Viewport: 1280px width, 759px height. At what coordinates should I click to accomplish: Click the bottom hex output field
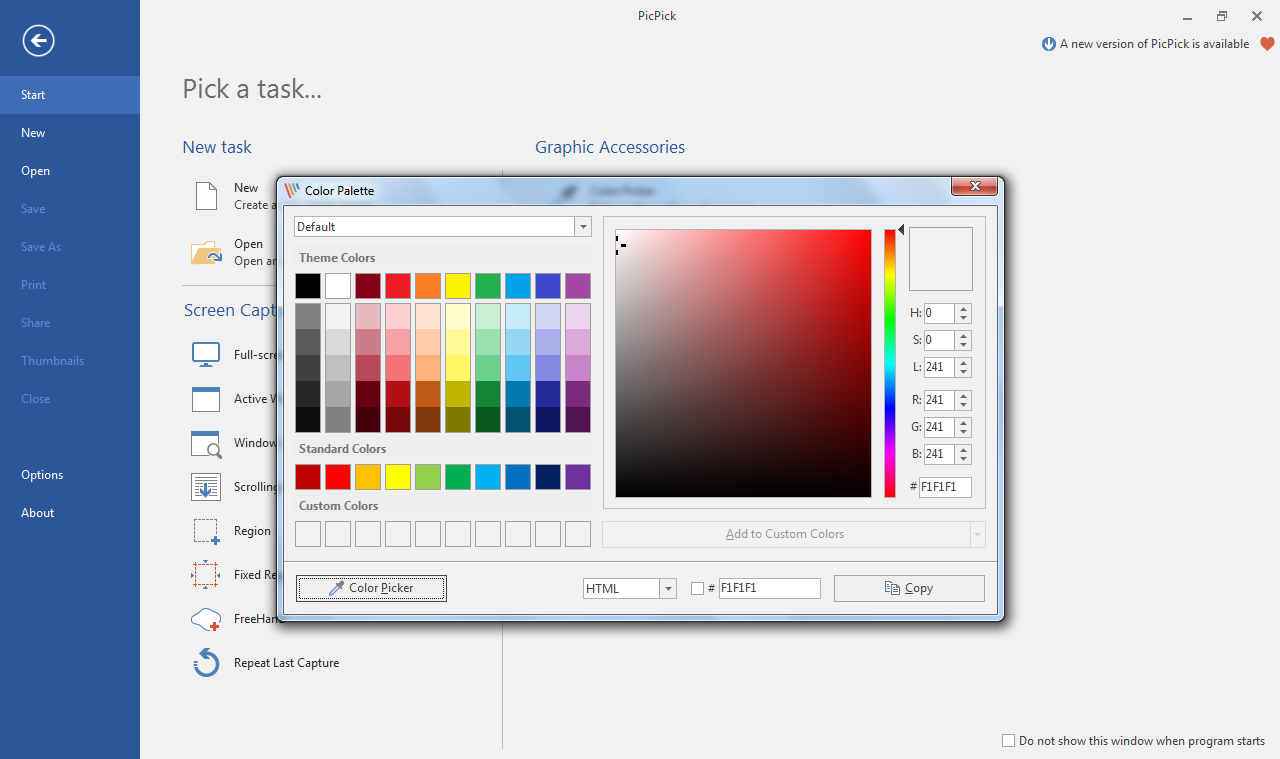coord(769,589)
